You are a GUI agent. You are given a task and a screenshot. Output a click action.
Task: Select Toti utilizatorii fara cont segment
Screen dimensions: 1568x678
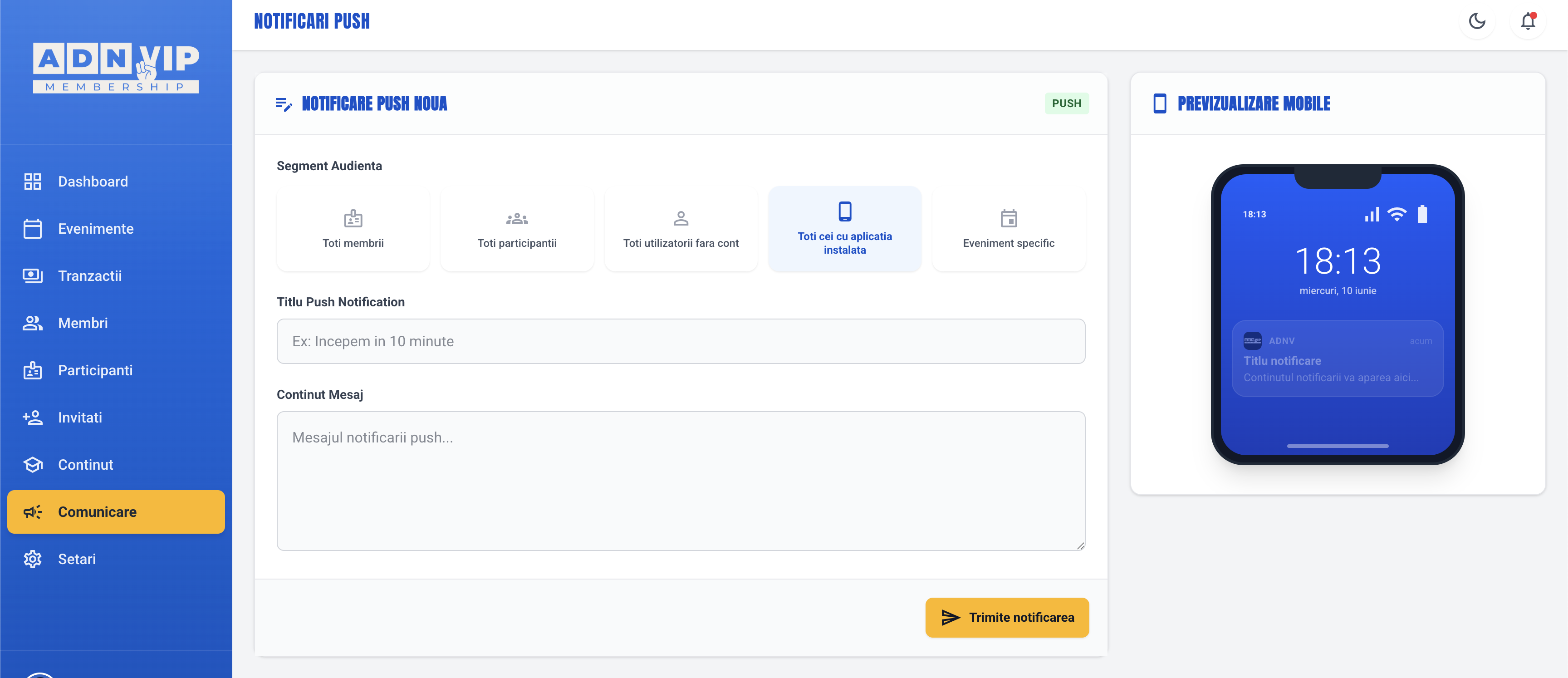point(681,229)
